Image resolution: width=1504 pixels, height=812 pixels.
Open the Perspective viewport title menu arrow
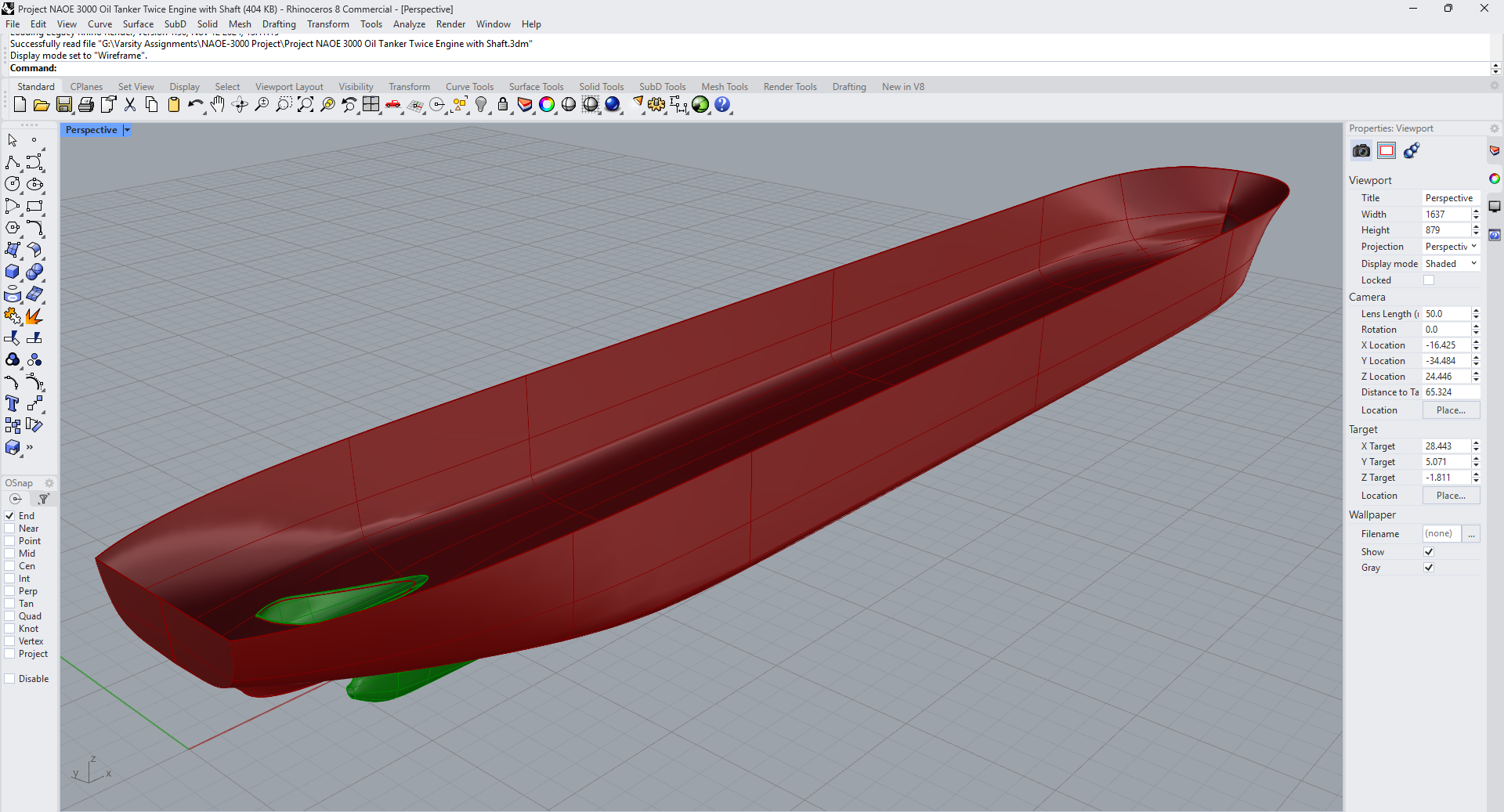pos(127,130)
